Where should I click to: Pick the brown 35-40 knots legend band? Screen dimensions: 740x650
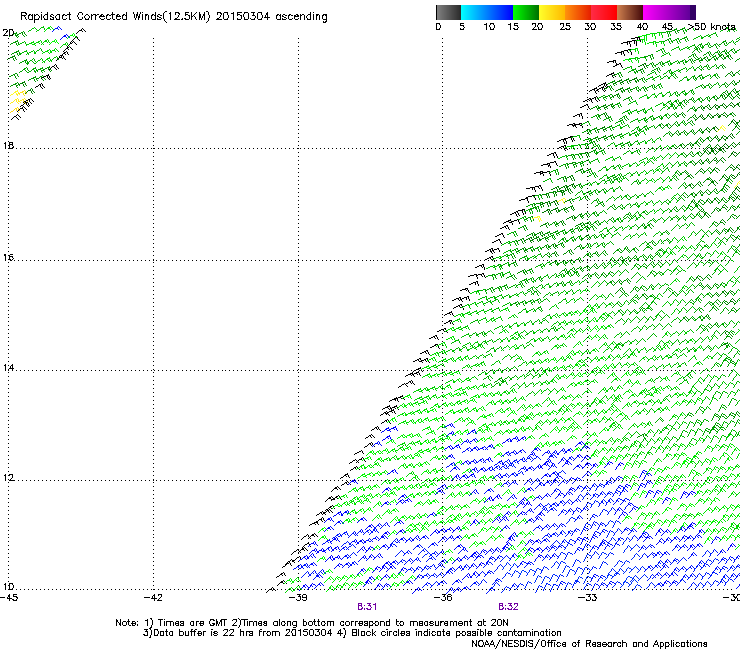click(x=630, y=12)
